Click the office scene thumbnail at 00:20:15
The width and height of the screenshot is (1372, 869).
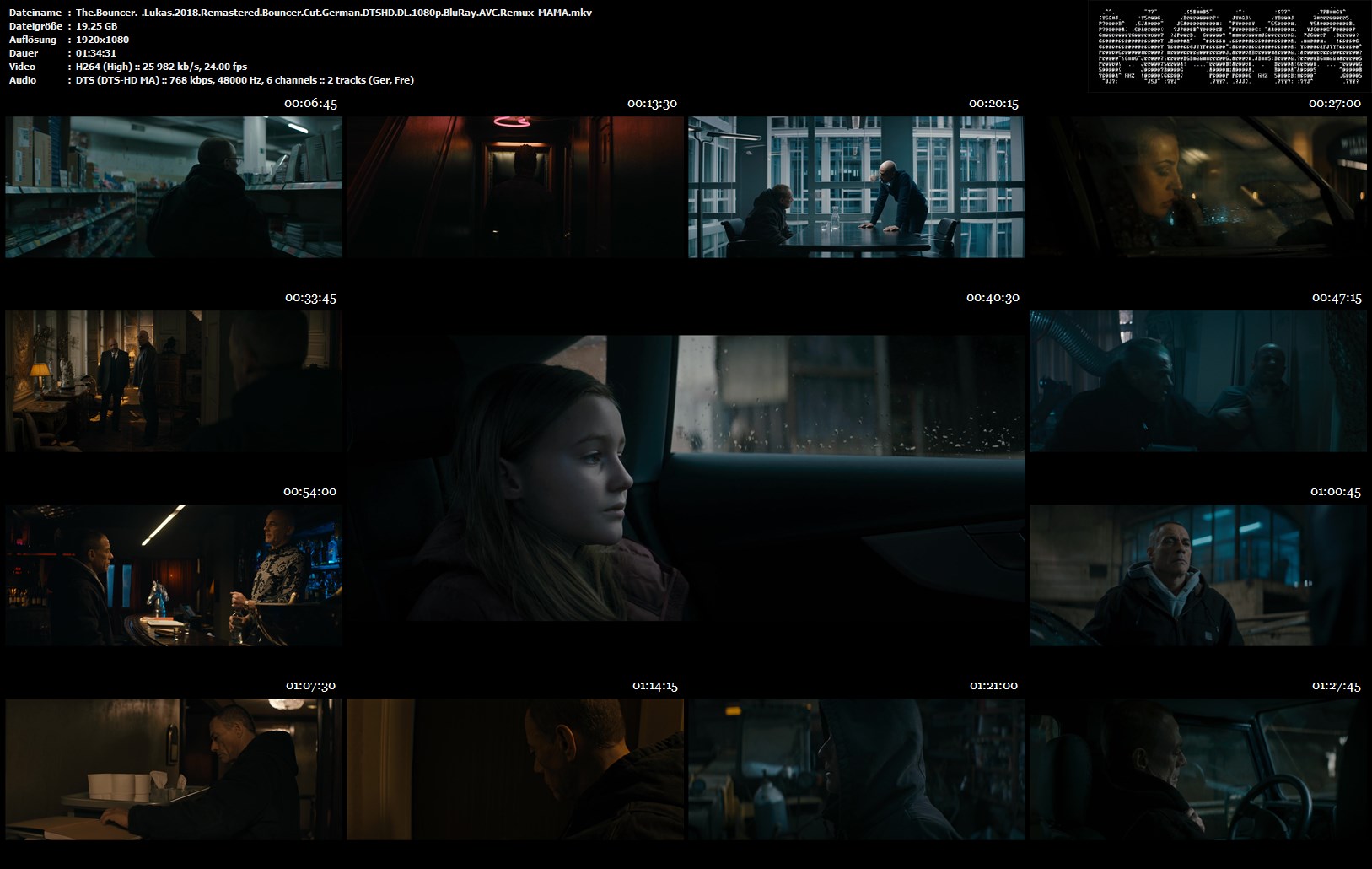(x=857, y=187)
